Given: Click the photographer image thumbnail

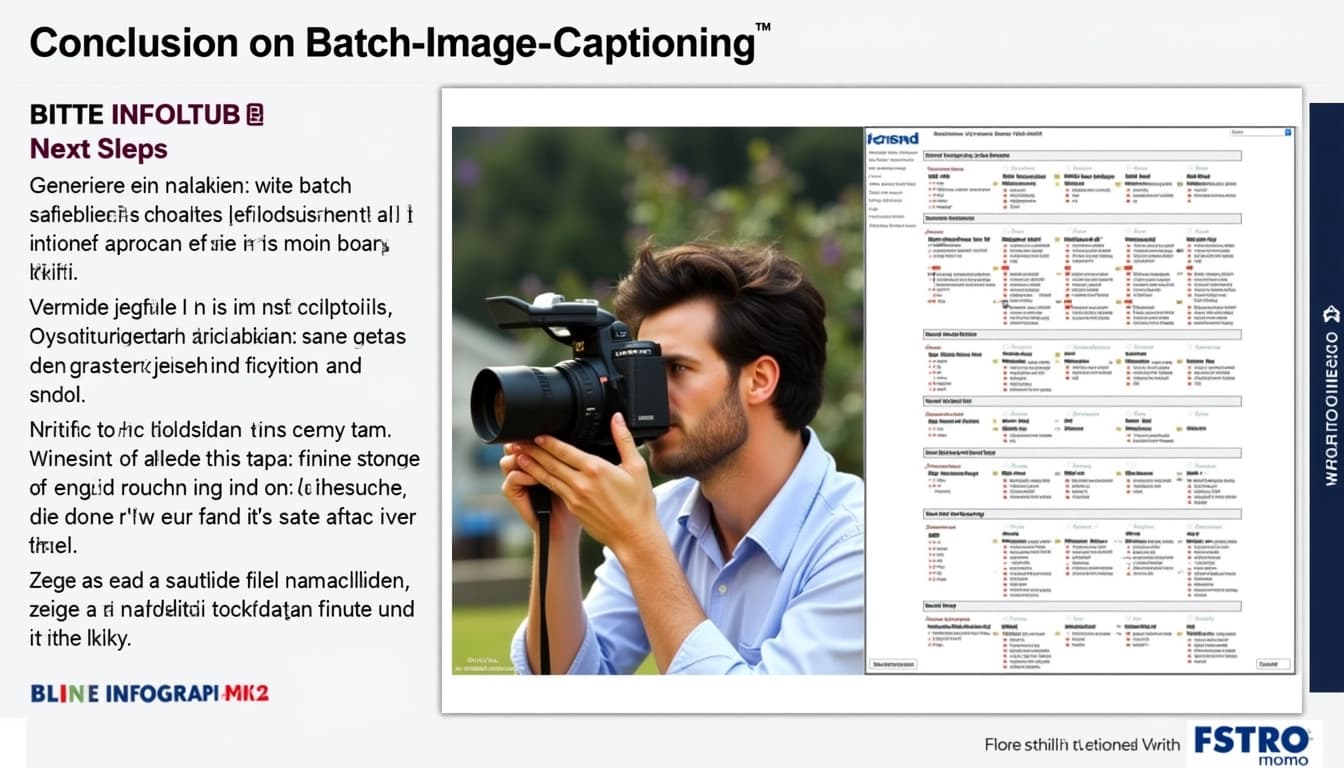Looking at the screenshot, I should click(657, 400).
